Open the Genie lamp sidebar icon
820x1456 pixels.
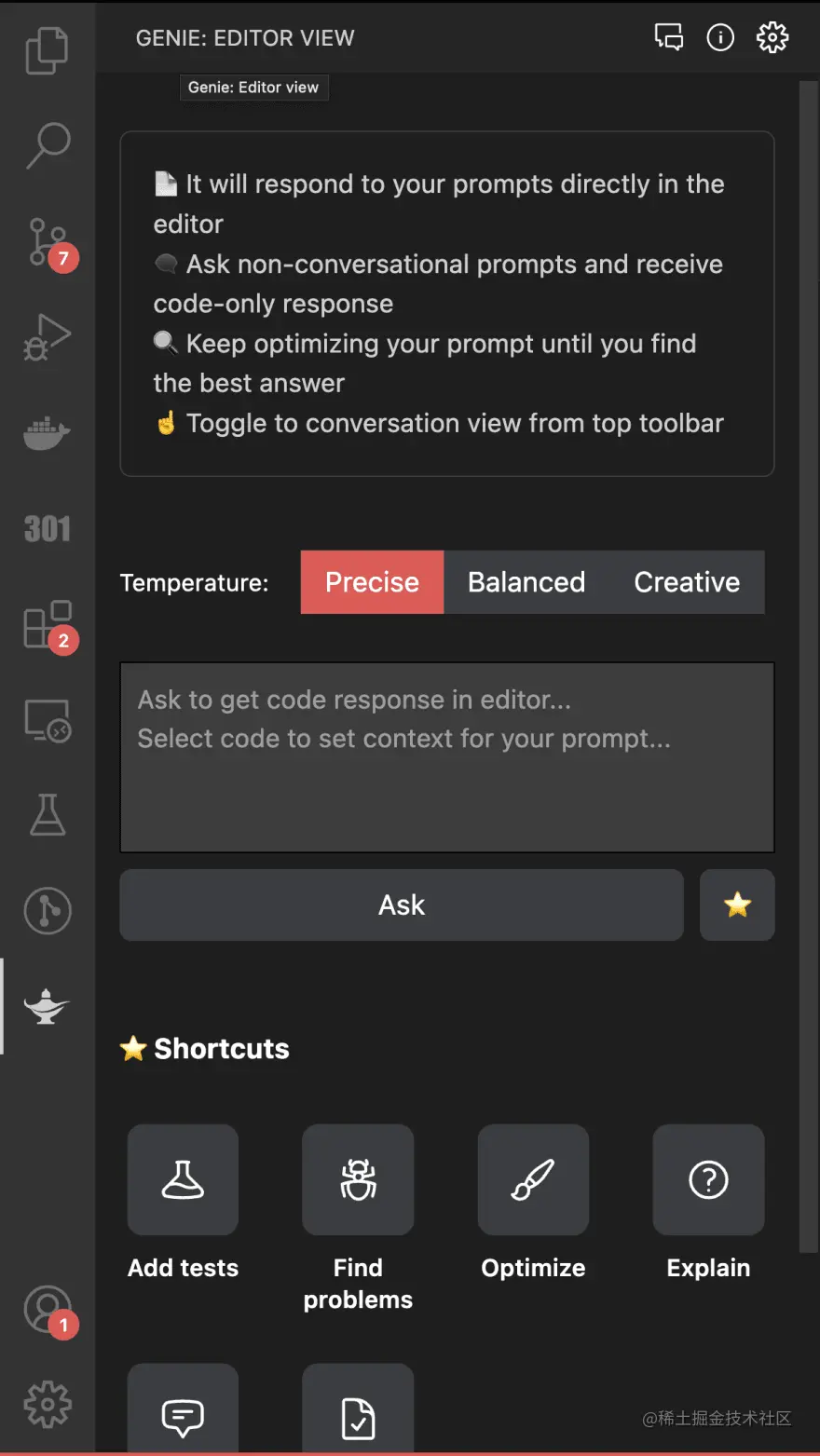click(x=47, y=1006)
